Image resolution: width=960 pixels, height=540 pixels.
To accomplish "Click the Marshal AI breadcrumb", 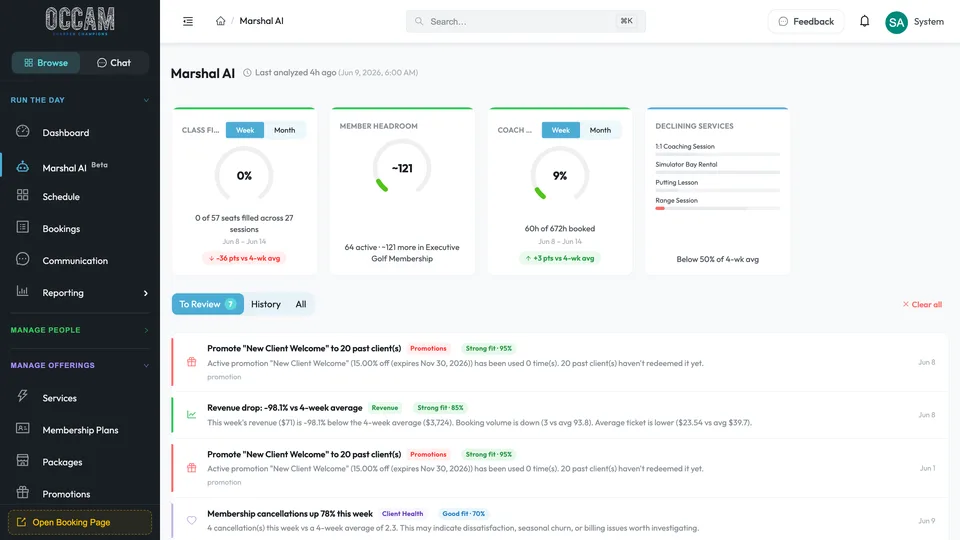I will coord(261,21).
